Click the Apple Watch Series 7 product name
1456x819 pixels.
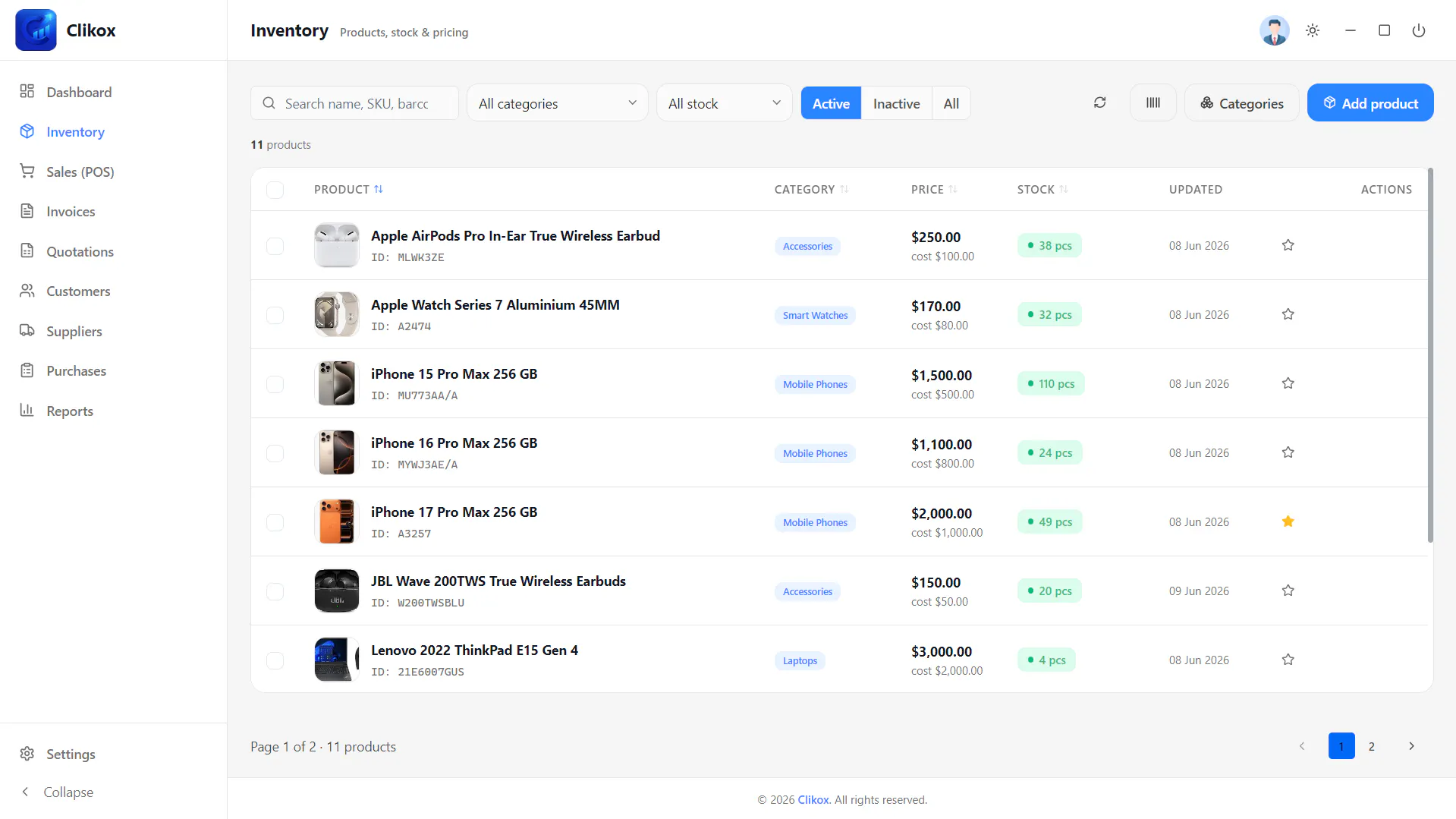pos(495,304)
